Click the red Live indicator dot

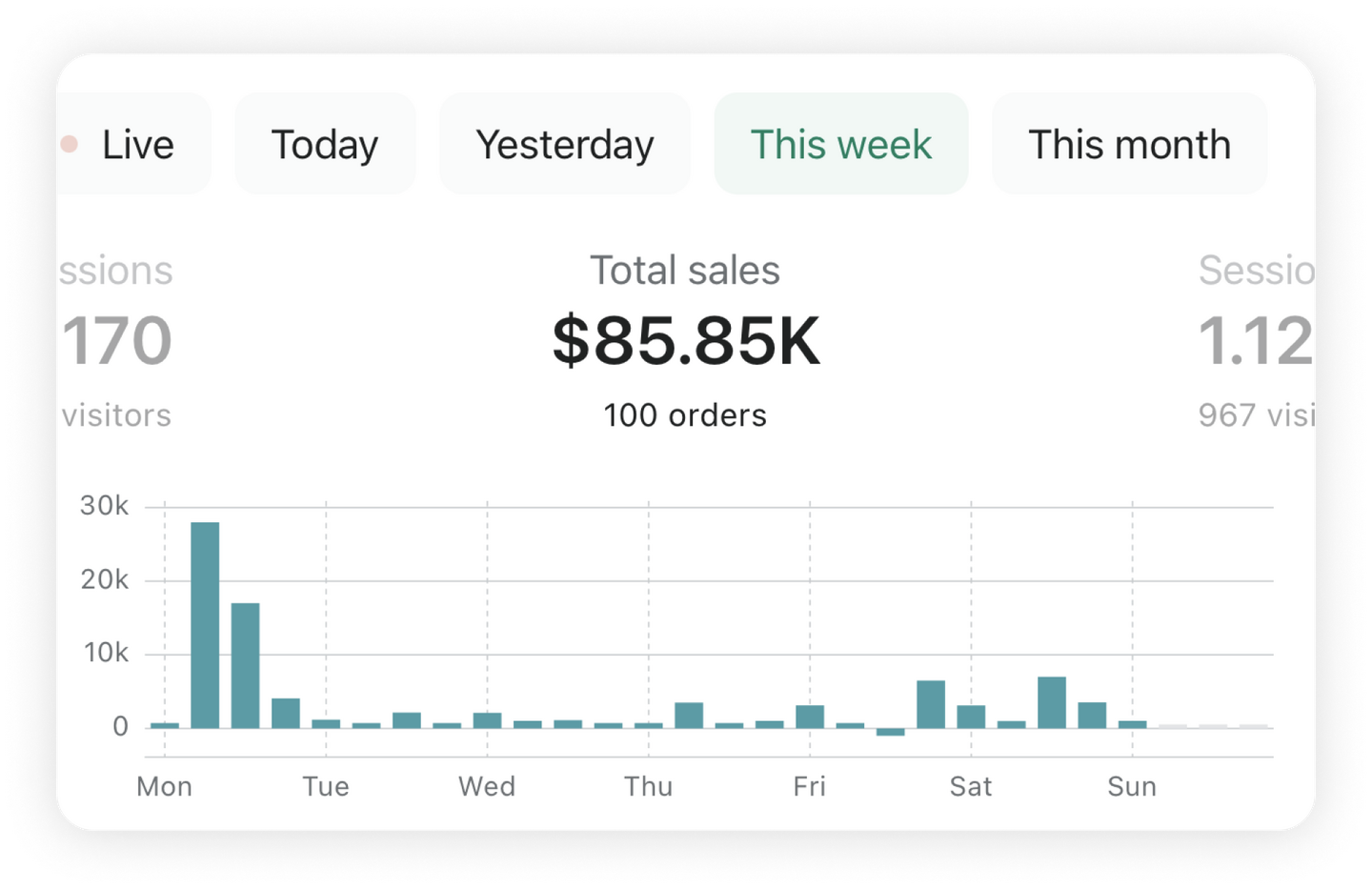click(70, 145)
